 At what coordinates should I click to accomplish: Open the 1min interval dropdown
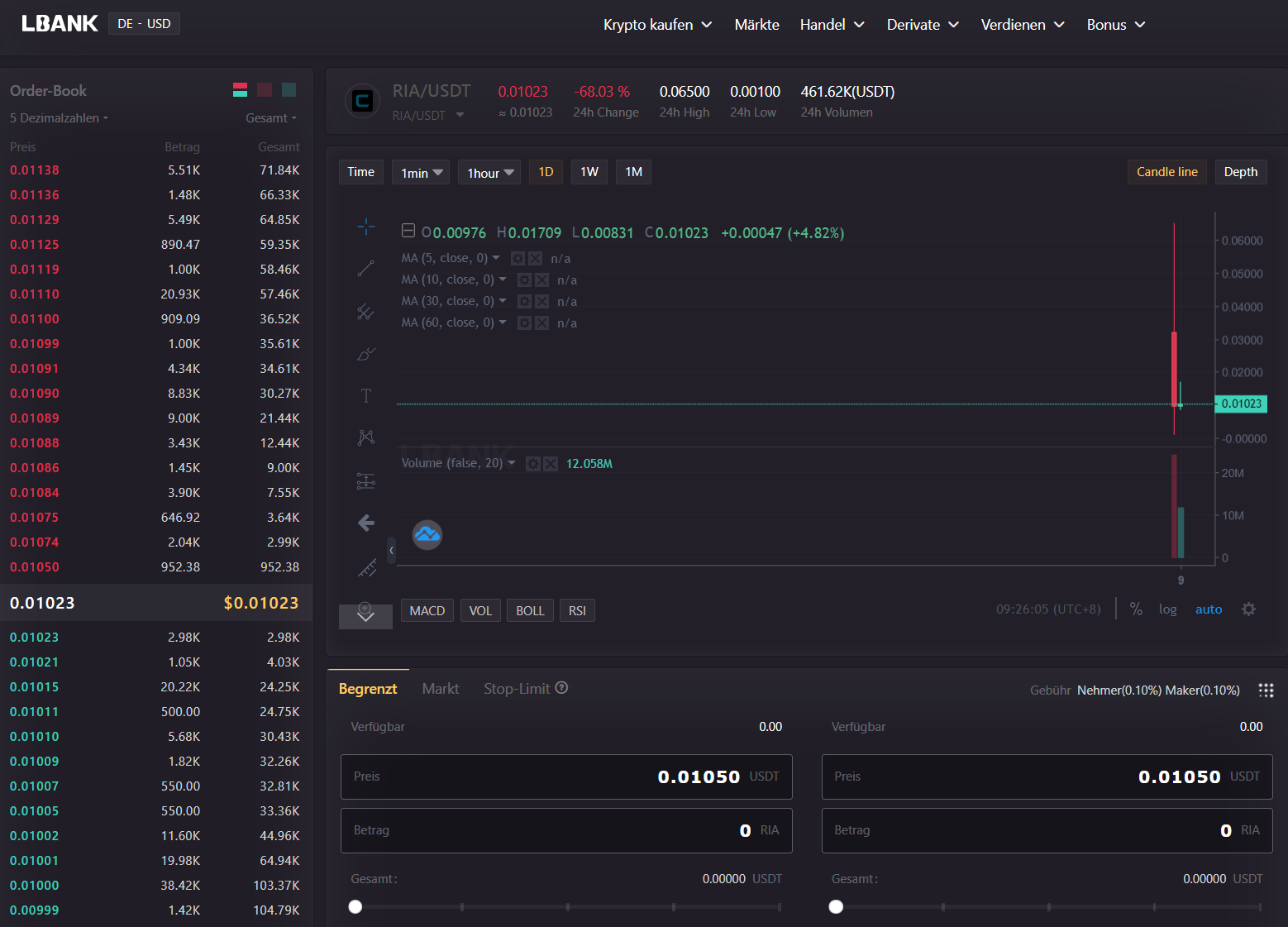coord(421,172)
